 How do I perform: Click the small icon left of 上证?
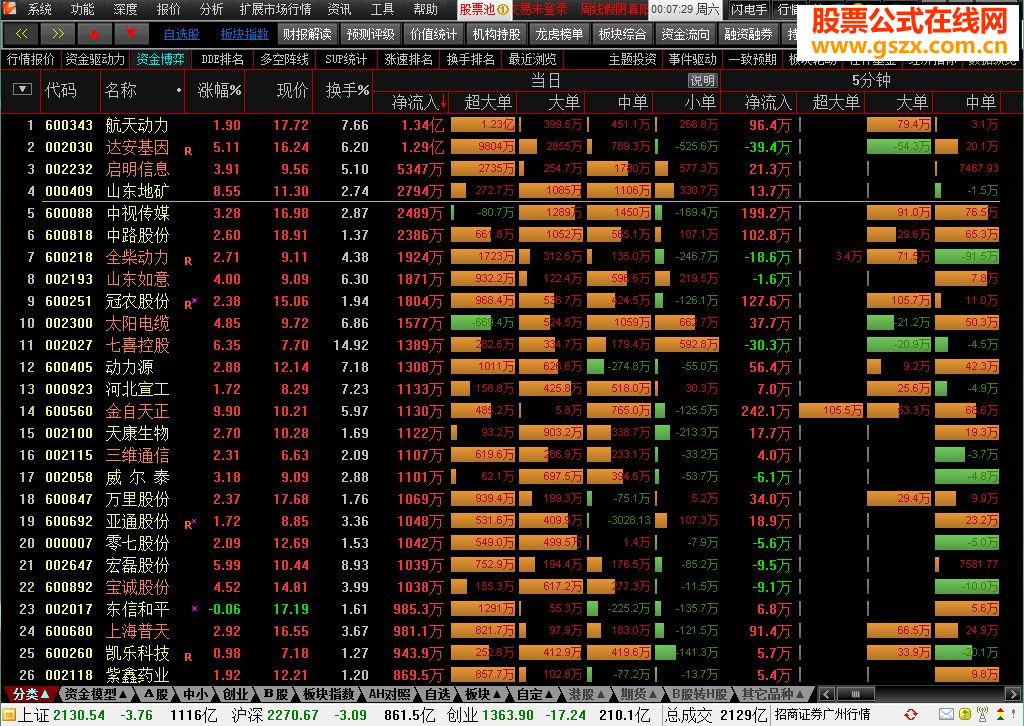coord(8,715)
